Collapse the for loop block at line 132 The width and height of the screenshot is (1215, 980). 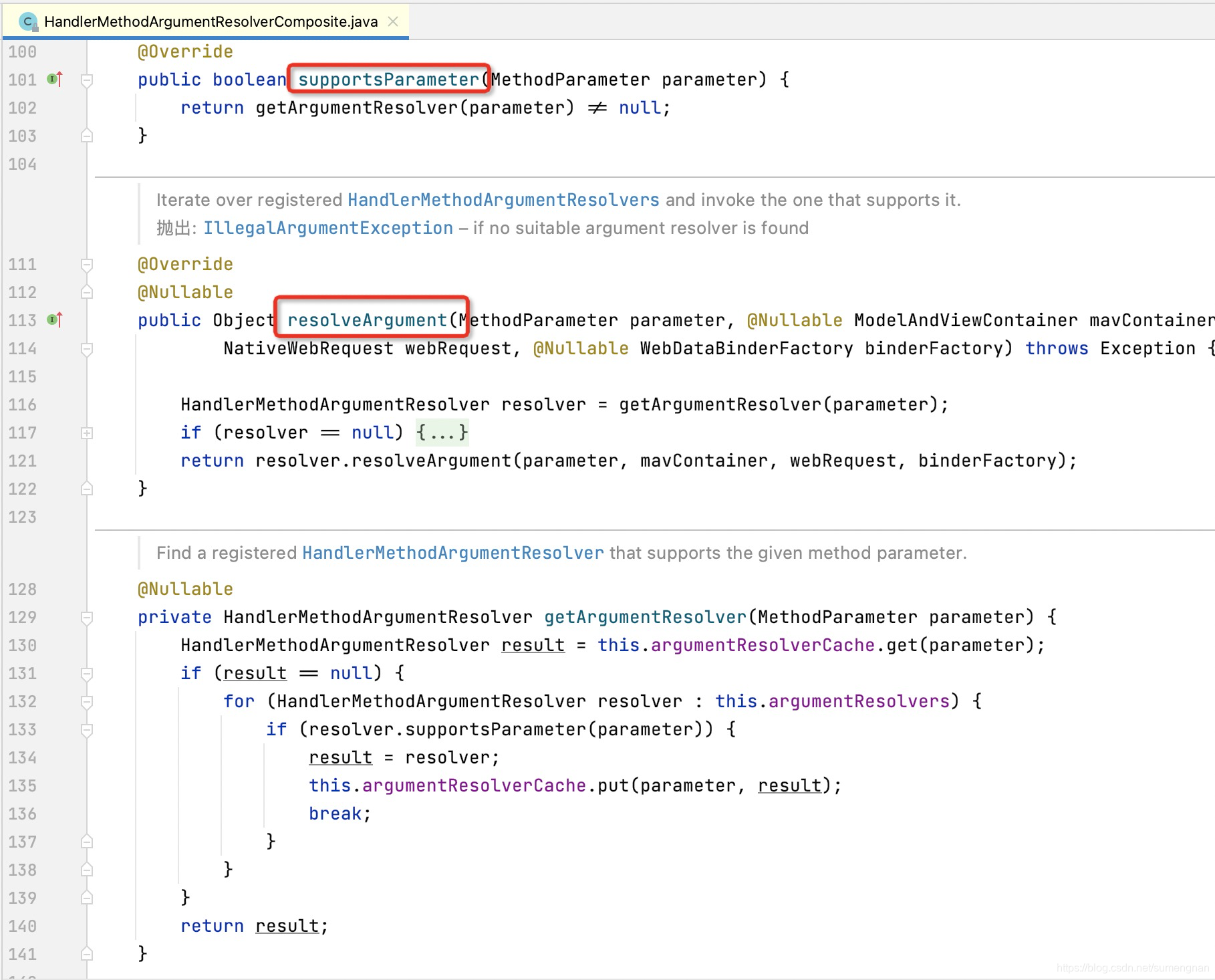click(x=87, y=701)
